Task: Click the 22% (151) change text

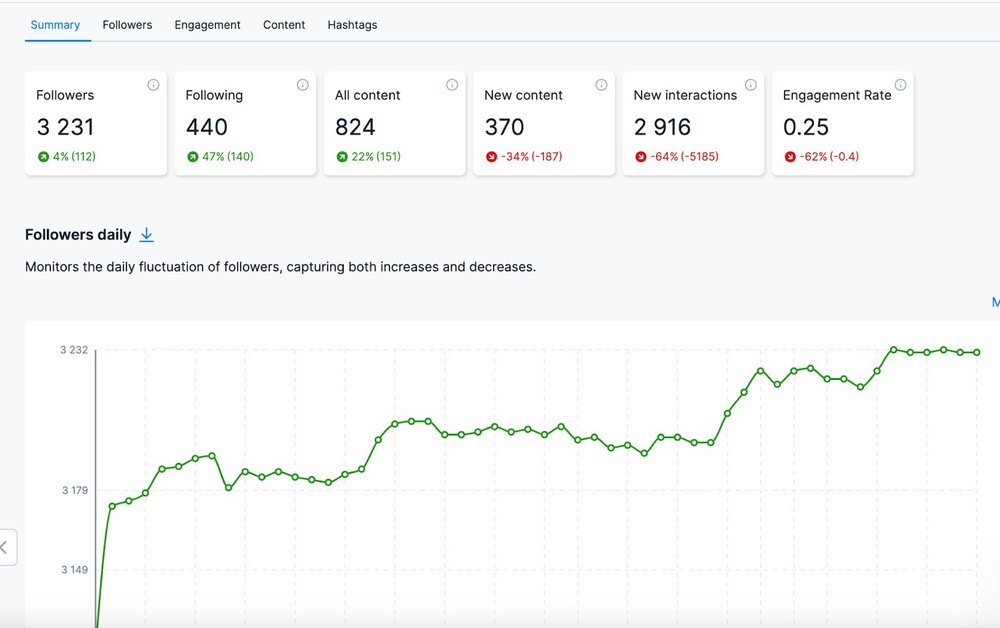Action: point(376,156)
